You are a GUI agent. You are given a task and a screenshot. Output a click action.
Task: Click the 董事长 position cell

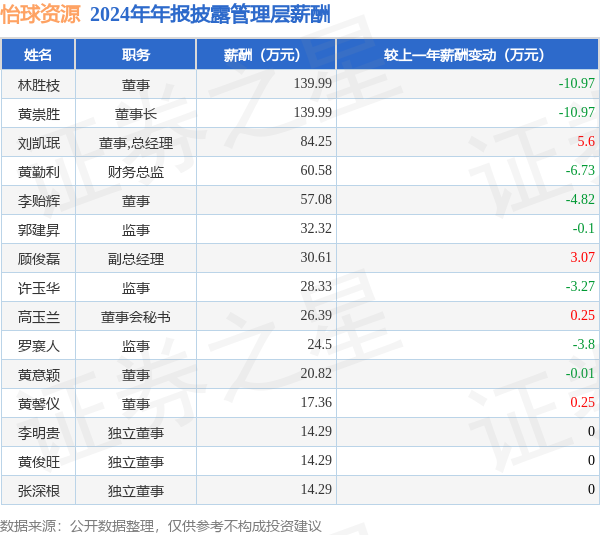pyautogui.click(x=136, y=114)
